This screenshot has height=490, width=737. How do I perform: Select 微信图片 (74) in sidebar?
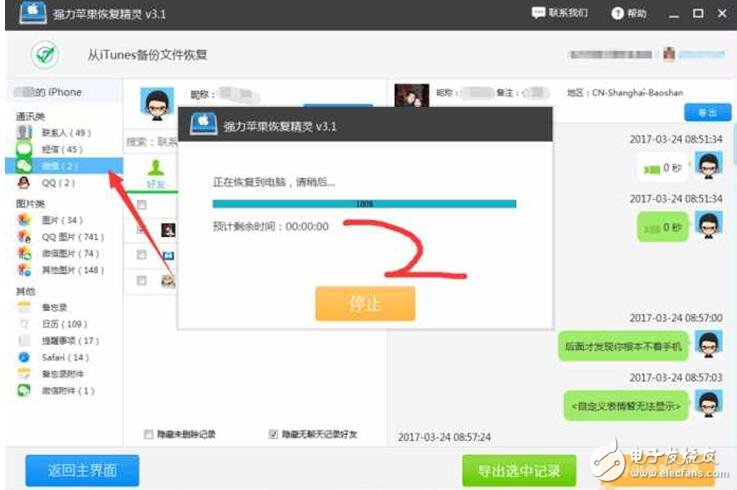click(71, 253)
